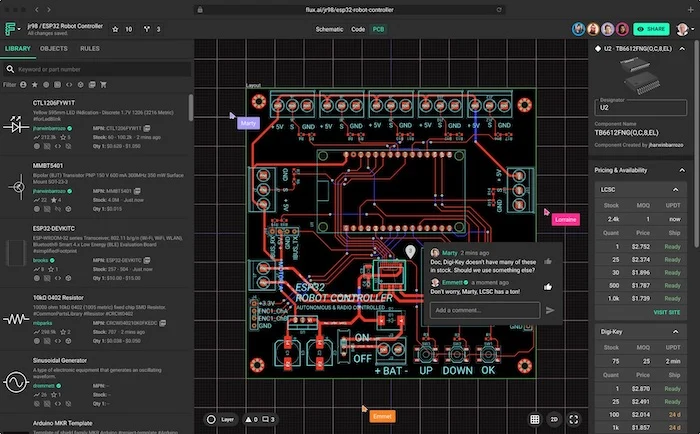Click the SHARE button
This screenshot has width=700, height=434.
point(651,29)
